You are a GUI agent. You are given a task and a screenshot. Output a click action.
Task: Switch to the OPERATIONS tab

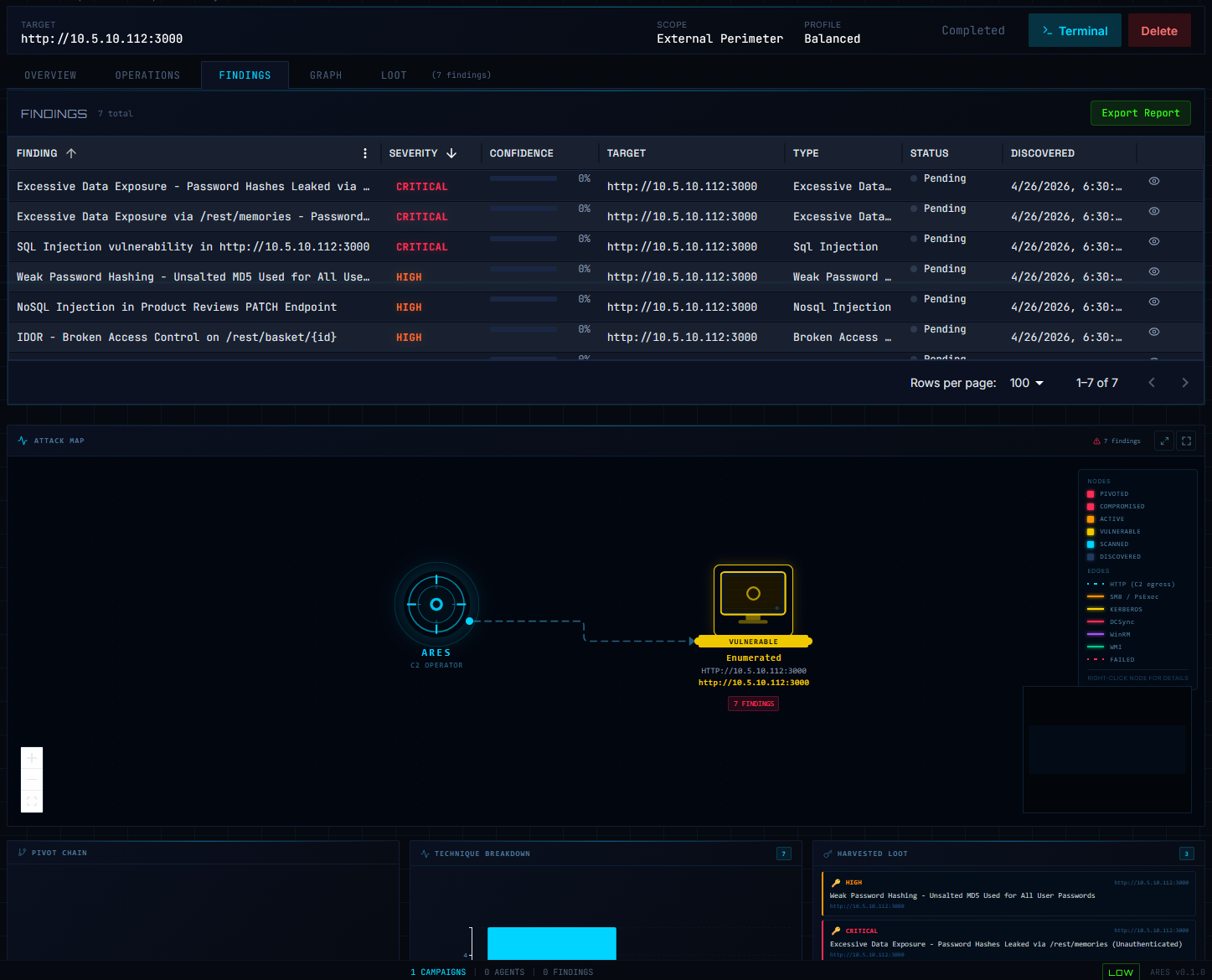[x=147, y=75]
